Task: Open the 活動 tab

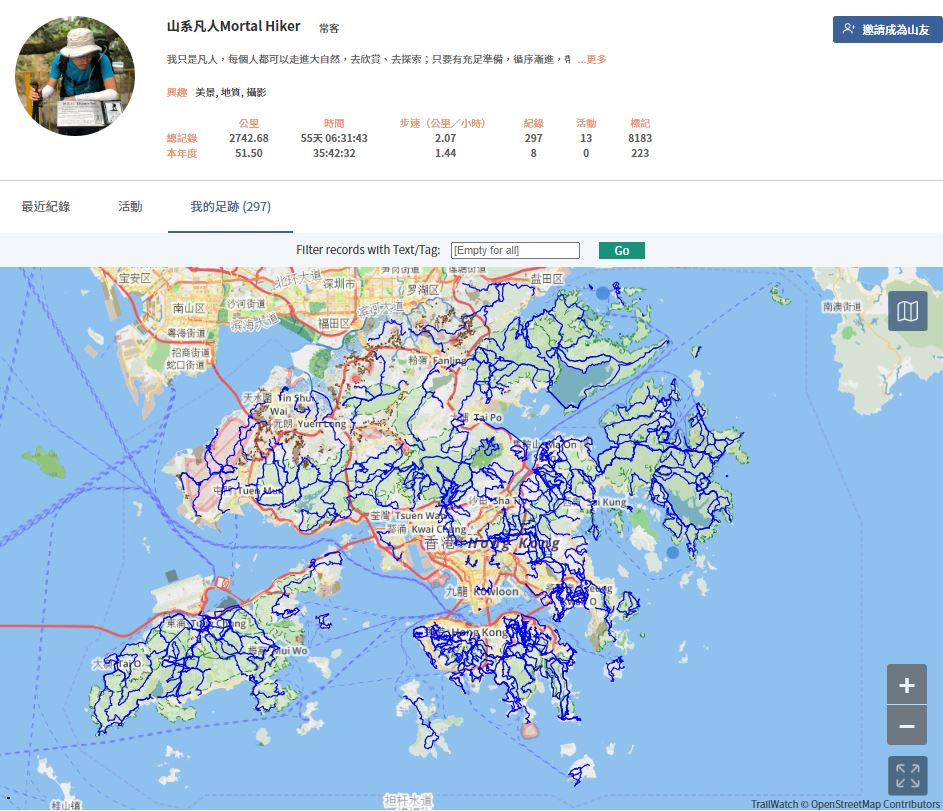Action: [130, 207]
